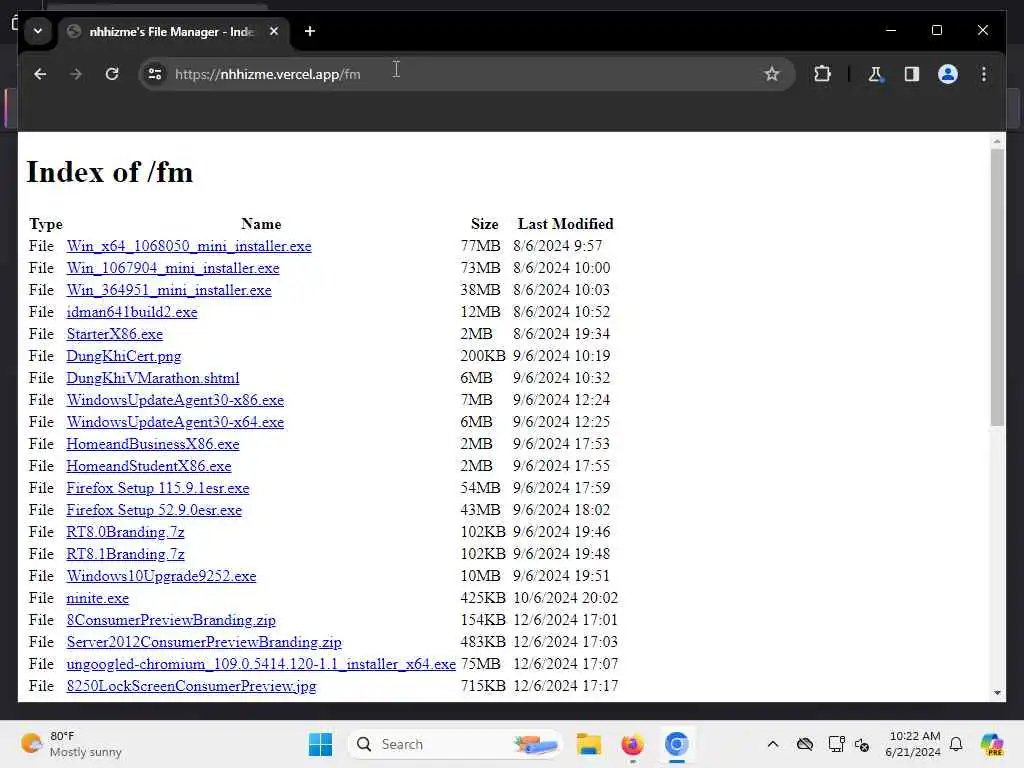Click the scrollbar down arrow

(x=997, y=693)
